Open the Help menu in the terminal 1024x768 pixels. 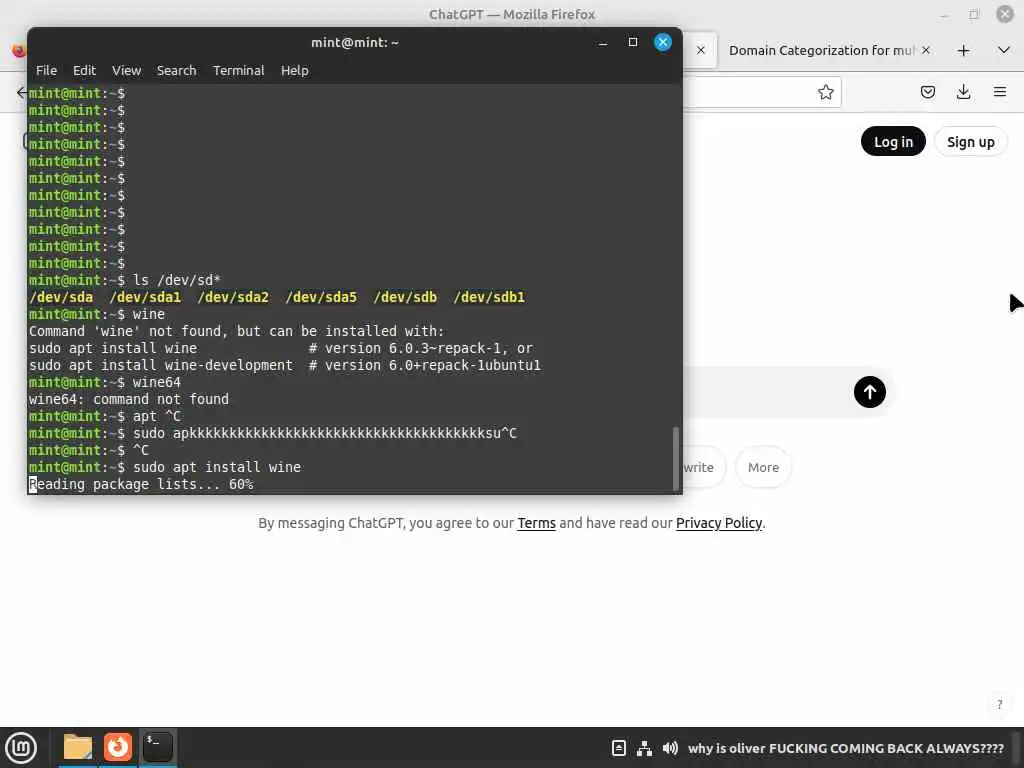click(295, 71)
